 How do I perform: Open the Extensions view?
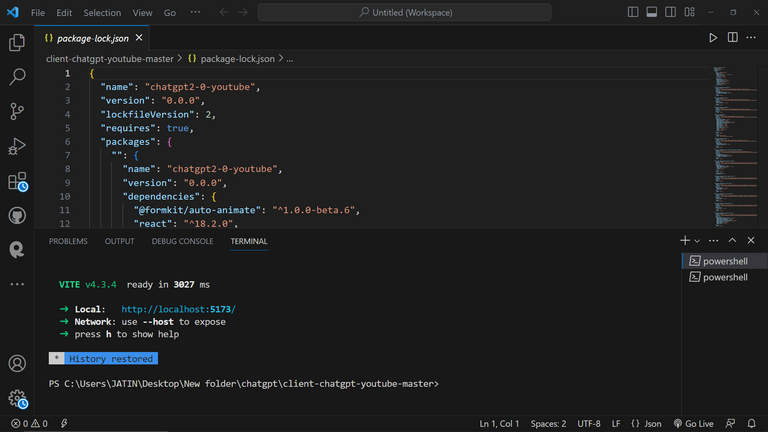click(x=17, y=181)
